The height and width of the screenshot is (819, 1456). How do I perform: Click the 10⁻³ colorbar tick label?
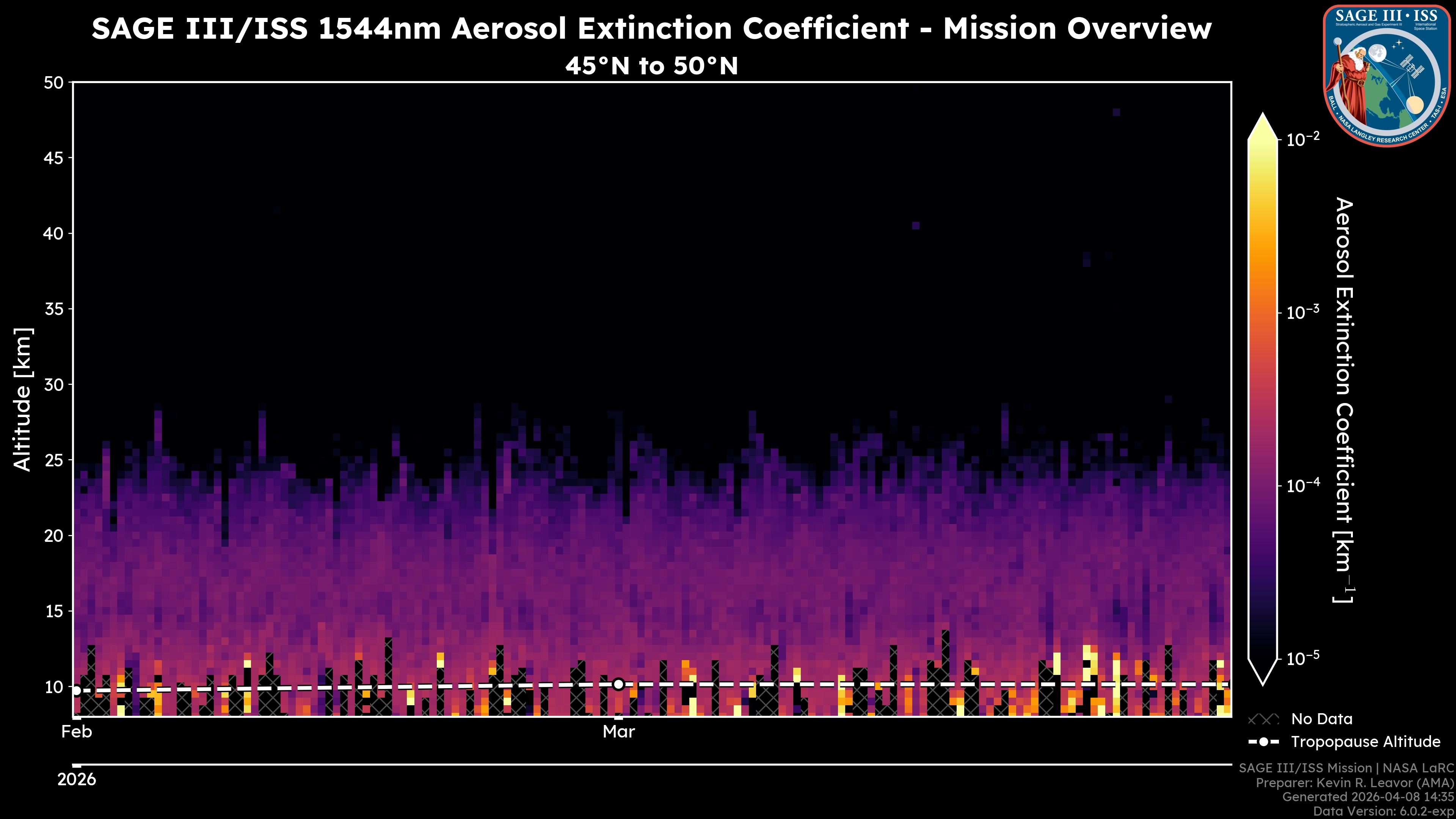point(1303,312)
